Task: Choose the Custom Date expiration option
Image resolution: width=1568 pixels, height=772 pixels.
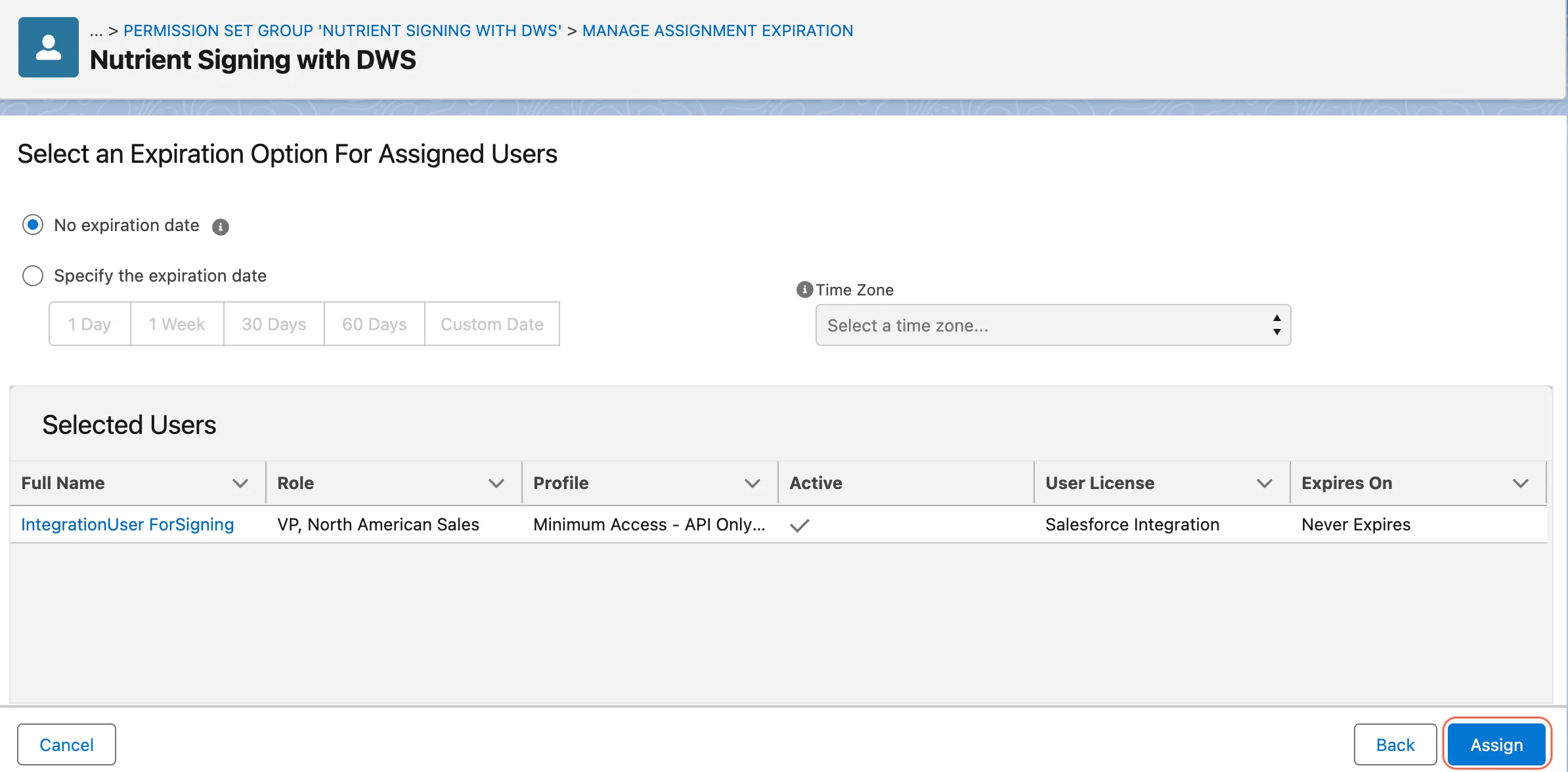Action: point(492,324)
